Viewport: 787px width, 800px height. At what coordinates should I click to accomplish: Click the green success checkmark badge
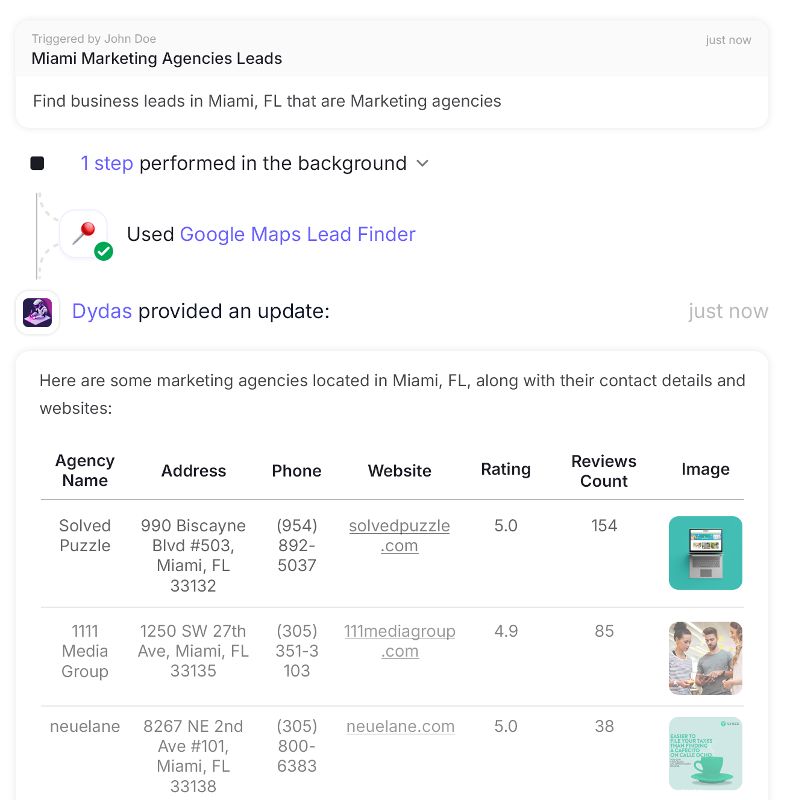[103, 251]
